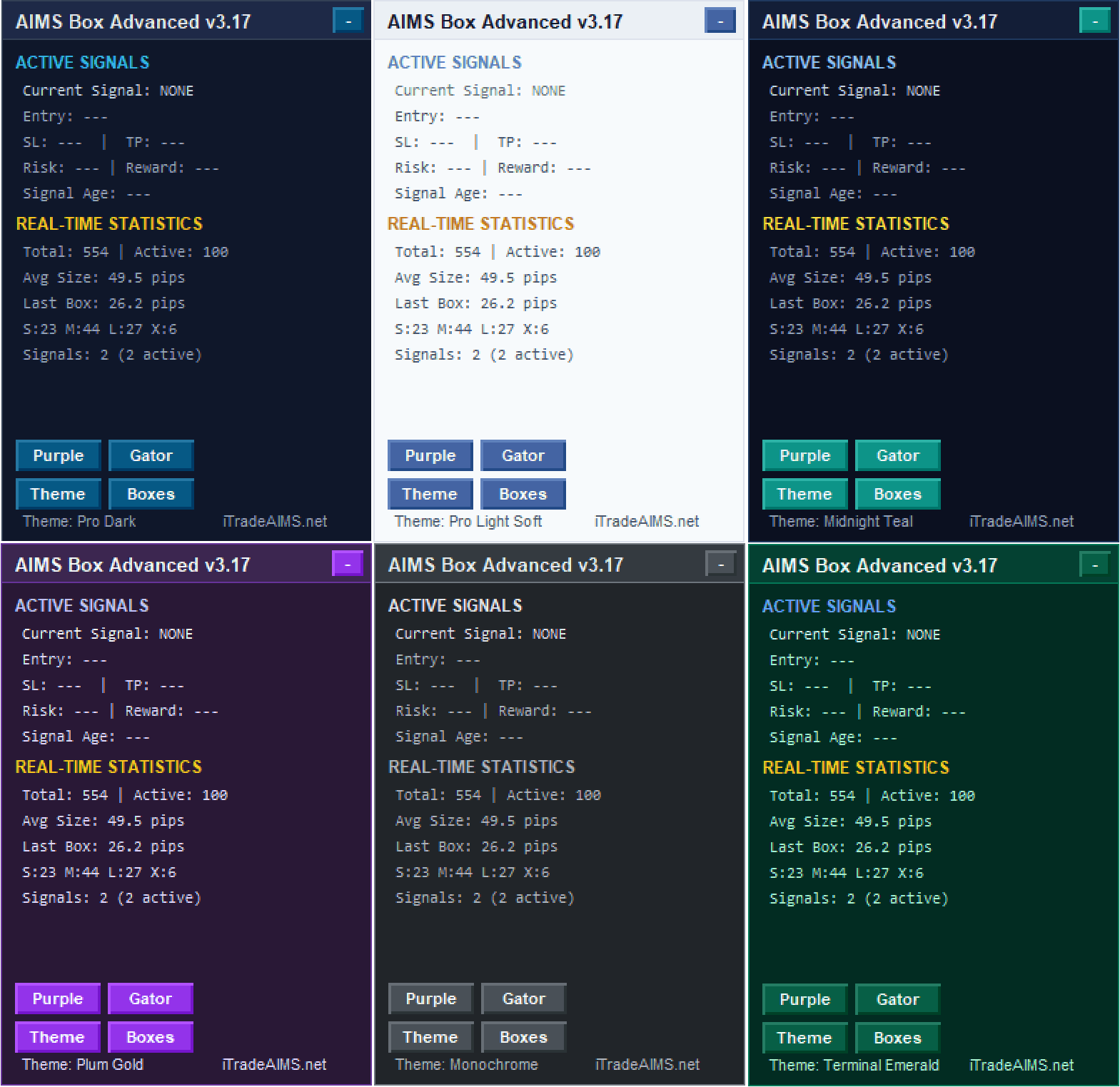1120x1087 pixels.
Task: Open iTradeAIMS.net link in Terminal Emerald panel
Action: point(1021,1066)
